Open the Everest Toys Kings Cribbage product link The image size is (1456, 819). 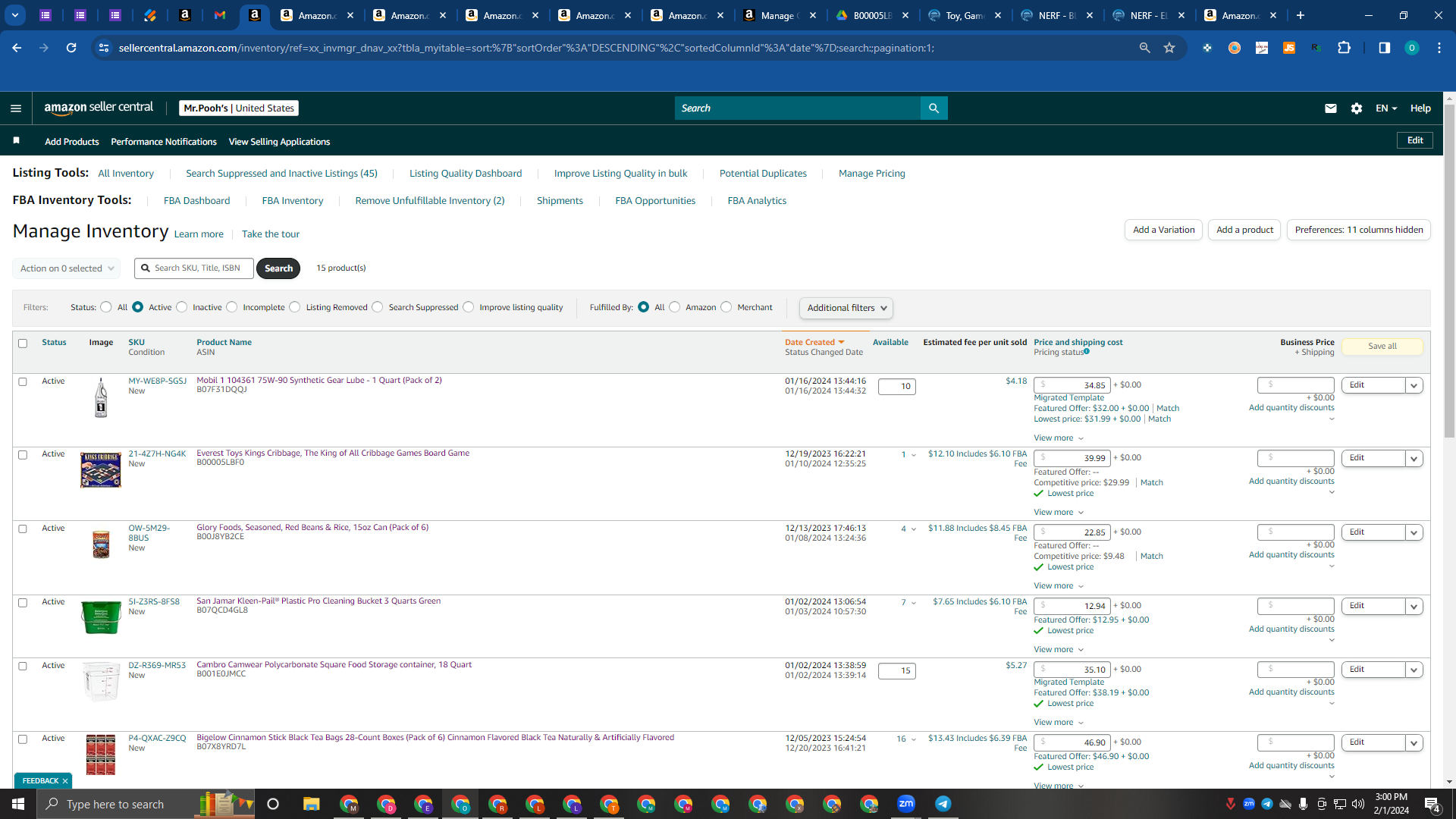pyautogui.click(x=333, y=453)
